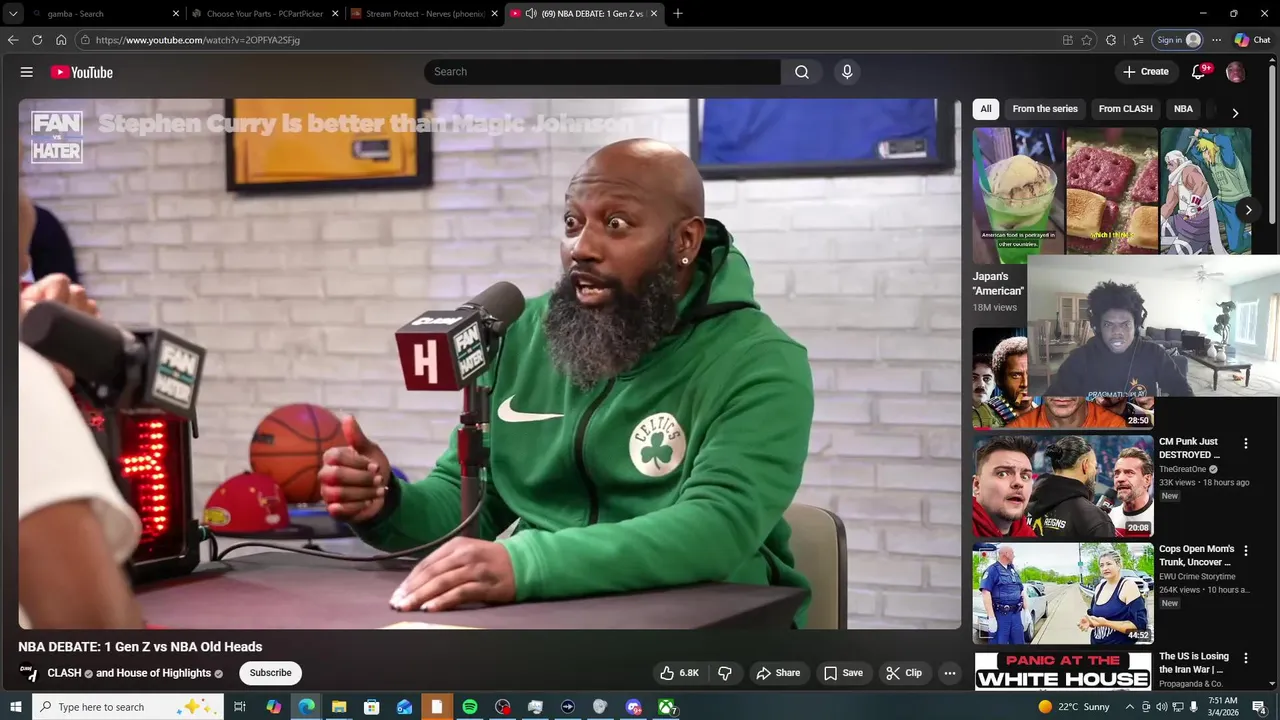The width and height of the screenshot is (1280, 720).
Task: Open the YouTube hamburger guide menu
Action: [x=27, y=72]
